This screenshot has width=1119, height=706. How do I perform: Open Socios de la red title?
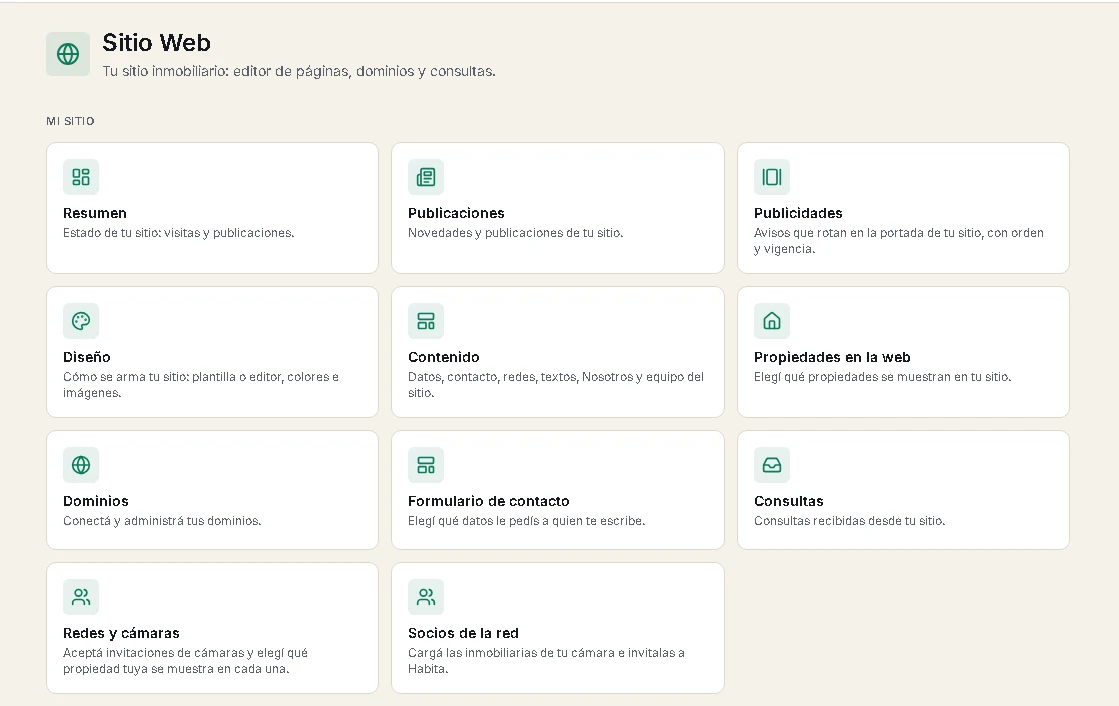[x=463, y=633]
